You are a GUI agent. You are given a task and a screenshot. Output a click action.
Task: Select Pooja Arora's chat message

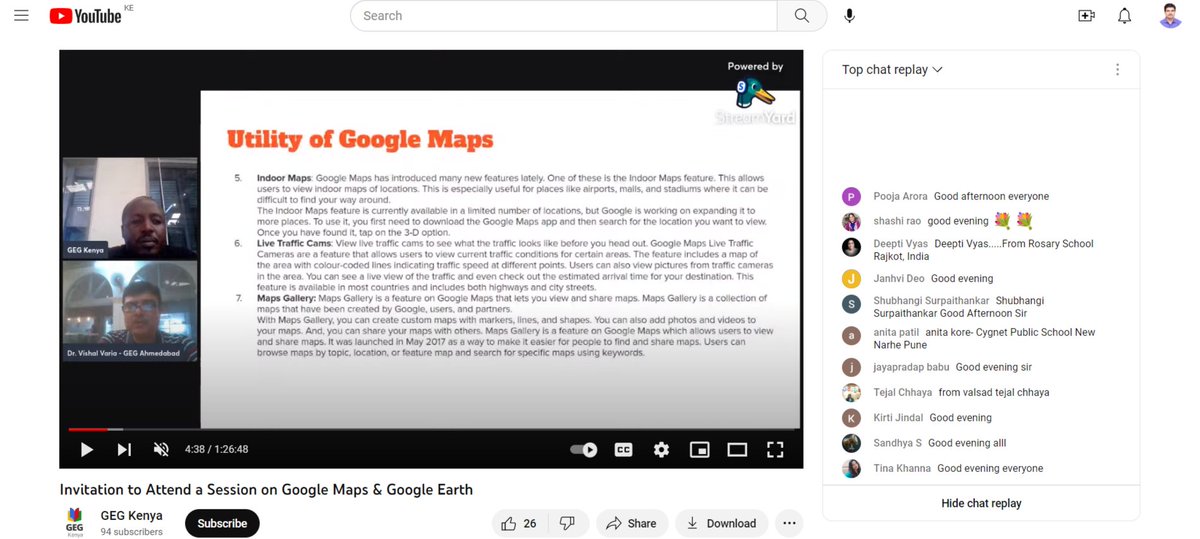pyautogui.click(x=991, y=197)
